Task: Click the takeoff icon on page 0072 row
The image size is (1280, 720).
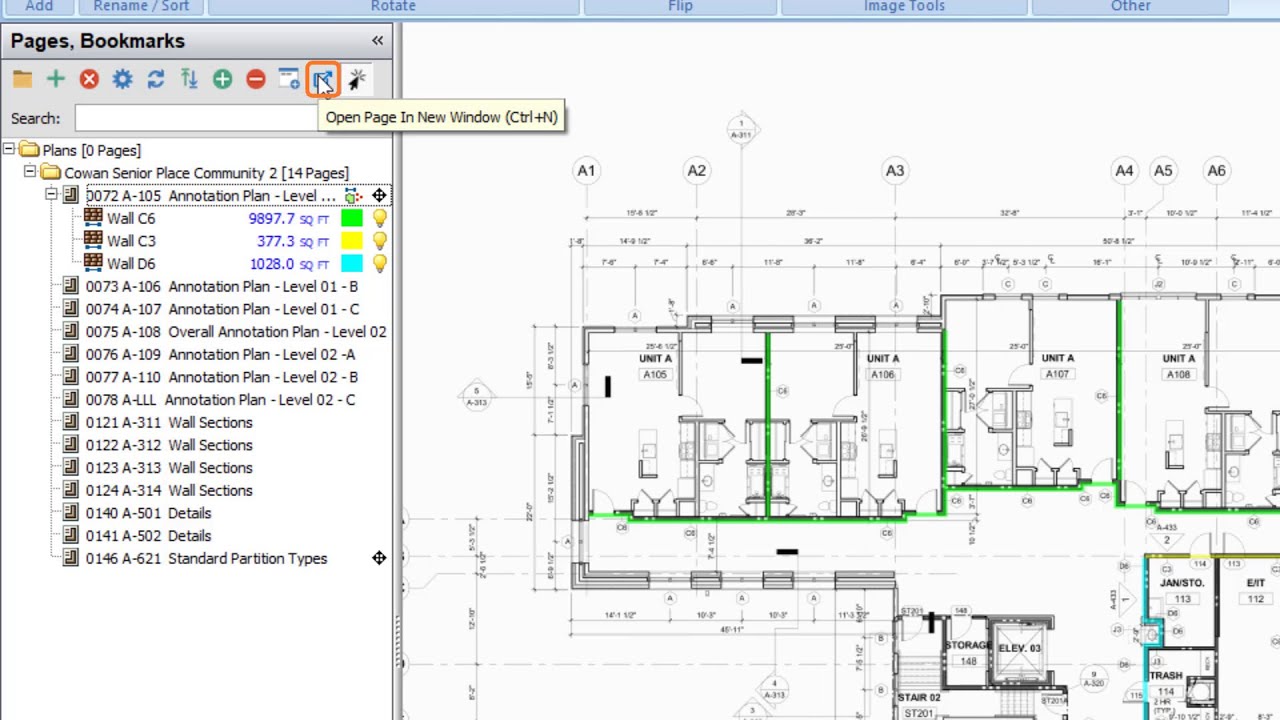Action: (353, 196)
